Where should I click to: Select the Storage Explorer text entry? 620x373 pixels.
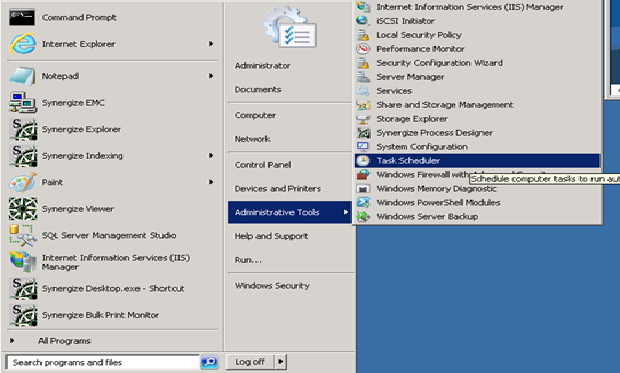[x=412, y=119]
